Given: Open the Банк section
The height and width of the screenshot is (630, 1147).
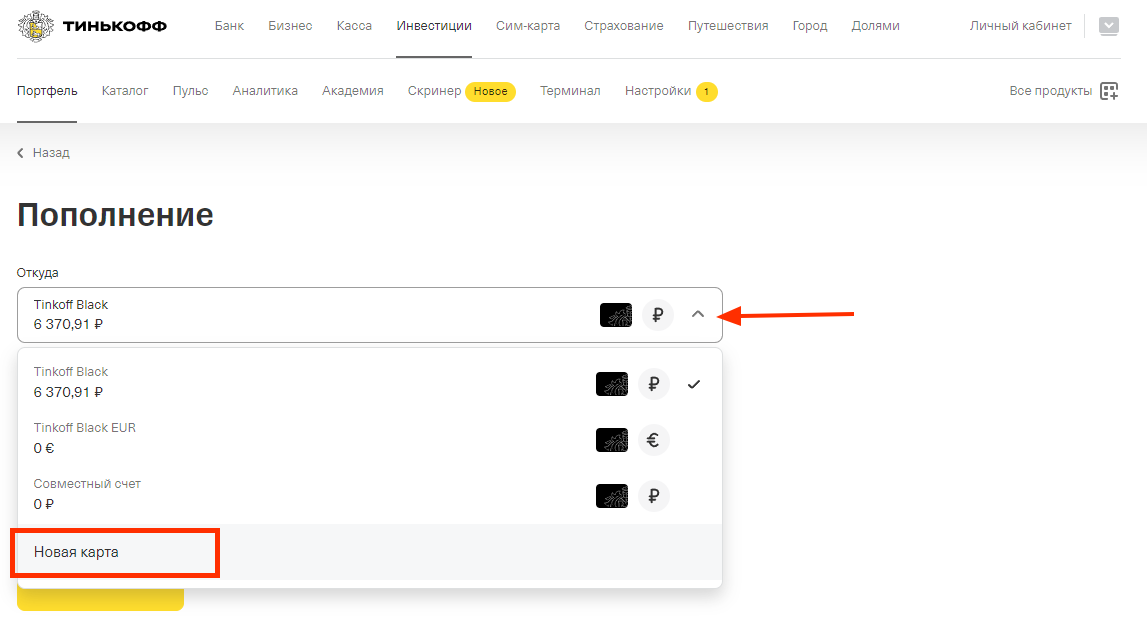Looking at the screenshot, I should point(229,26).
